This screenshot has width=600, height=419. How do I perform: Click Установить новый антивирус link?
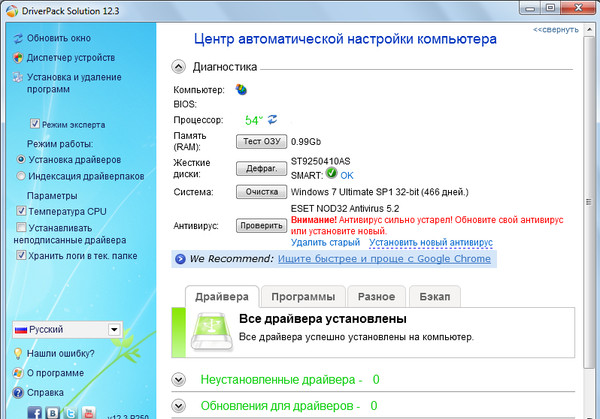point(431,243)
